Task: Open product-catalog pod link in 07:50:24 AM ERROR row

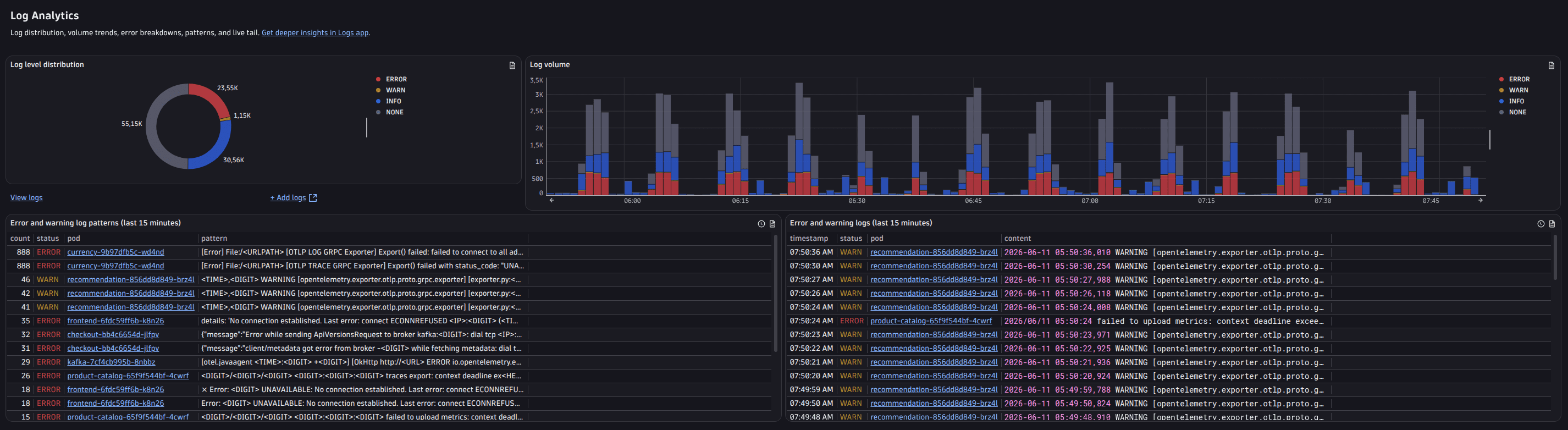Action: pyautogui.click(x=931, y=321)
